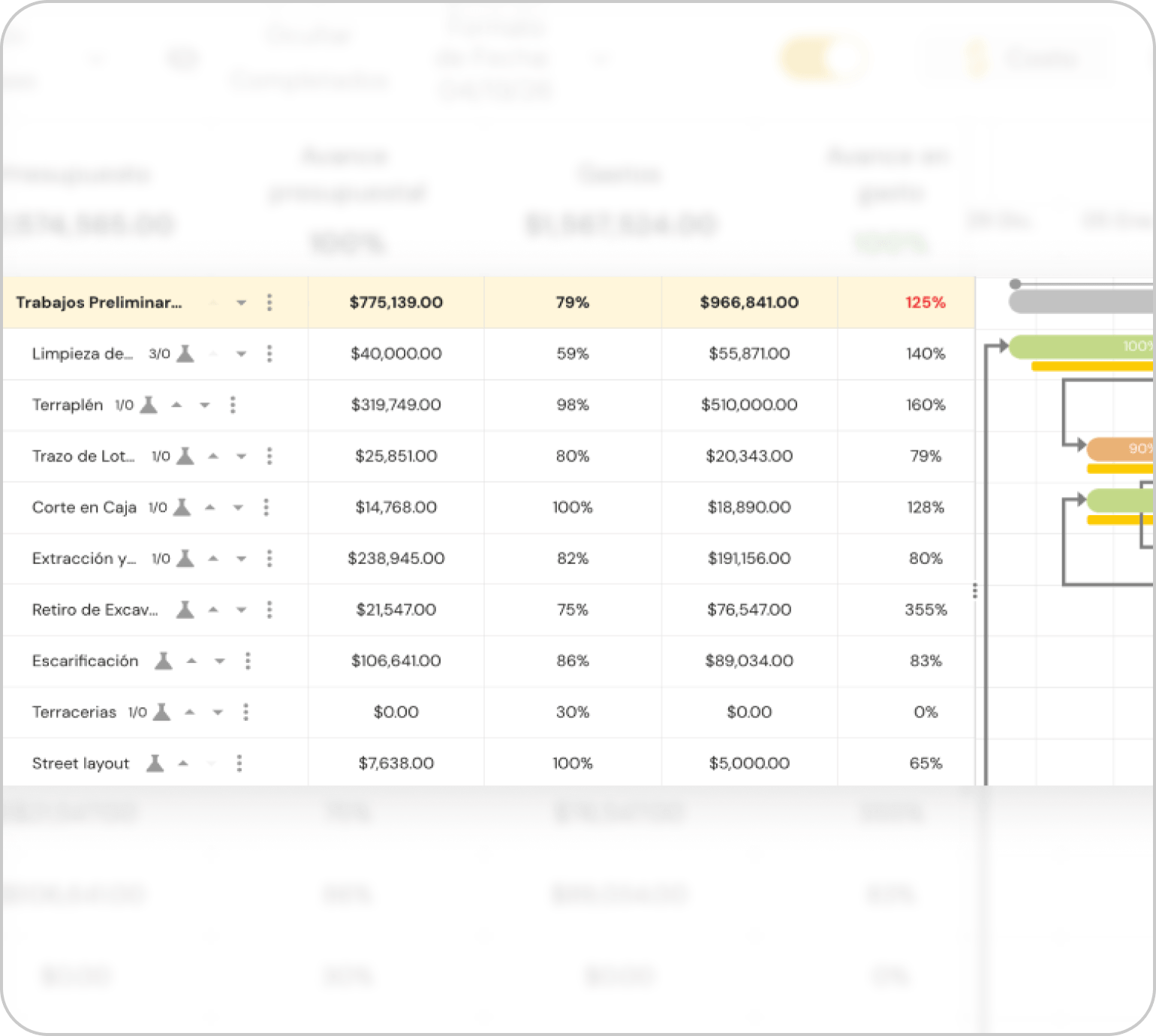Click the green Gantt bar for Corte en Caja
The height and width of the screenshot is (1036, 1156).
pos(1120,500)
